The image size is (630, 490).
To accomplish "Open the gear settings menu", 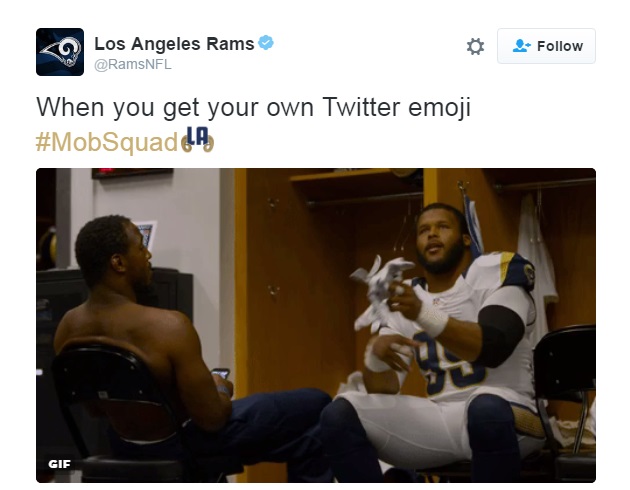I will (x=475, y=47).
